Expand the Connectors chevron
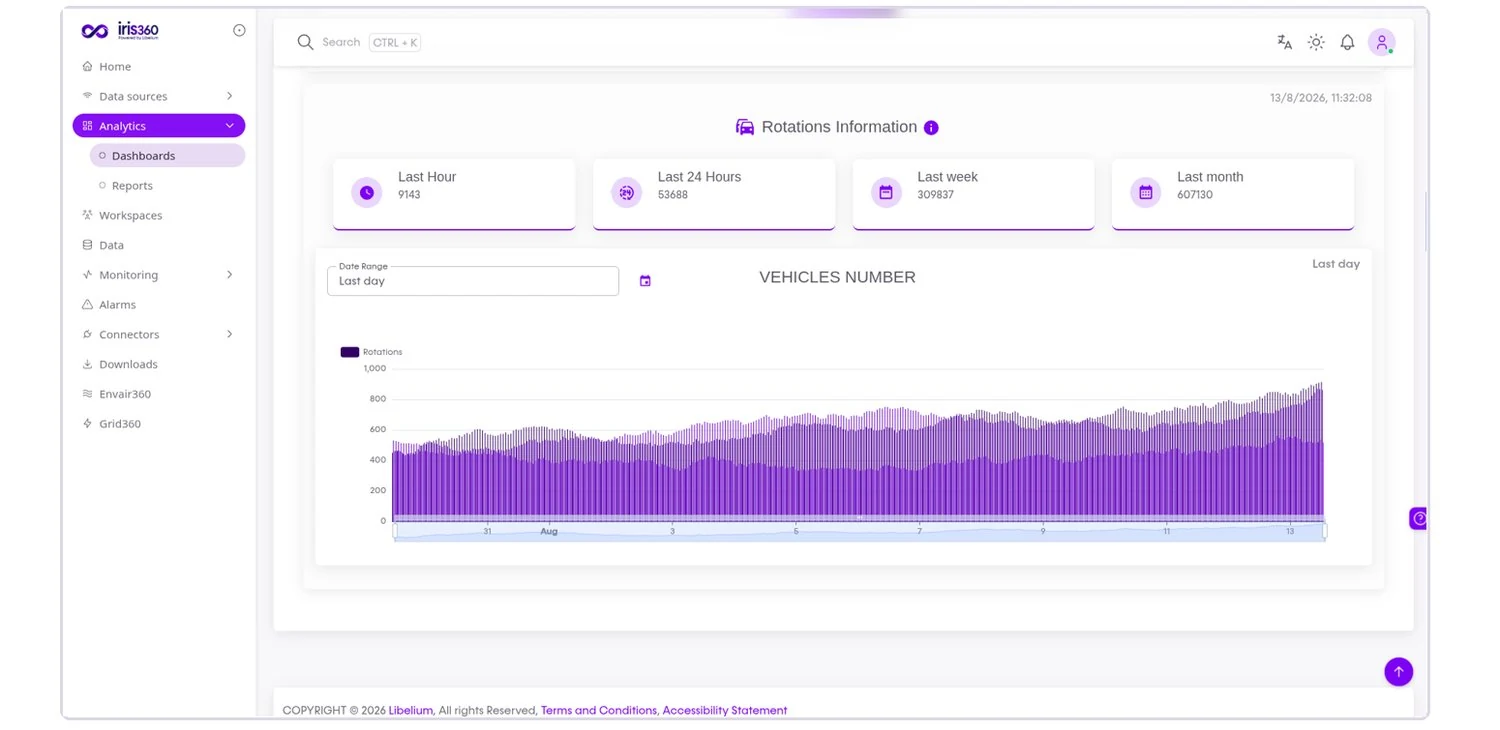 tap(230, 334)
